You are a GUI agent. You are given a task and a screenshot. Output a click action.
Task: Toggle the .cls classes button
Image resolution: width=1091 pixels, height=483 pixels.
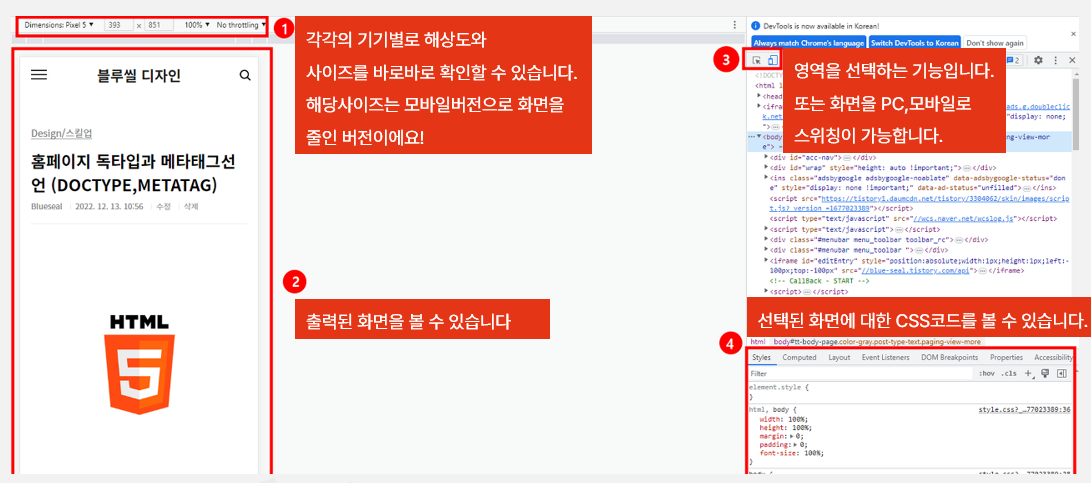(x=1008, y=374)
